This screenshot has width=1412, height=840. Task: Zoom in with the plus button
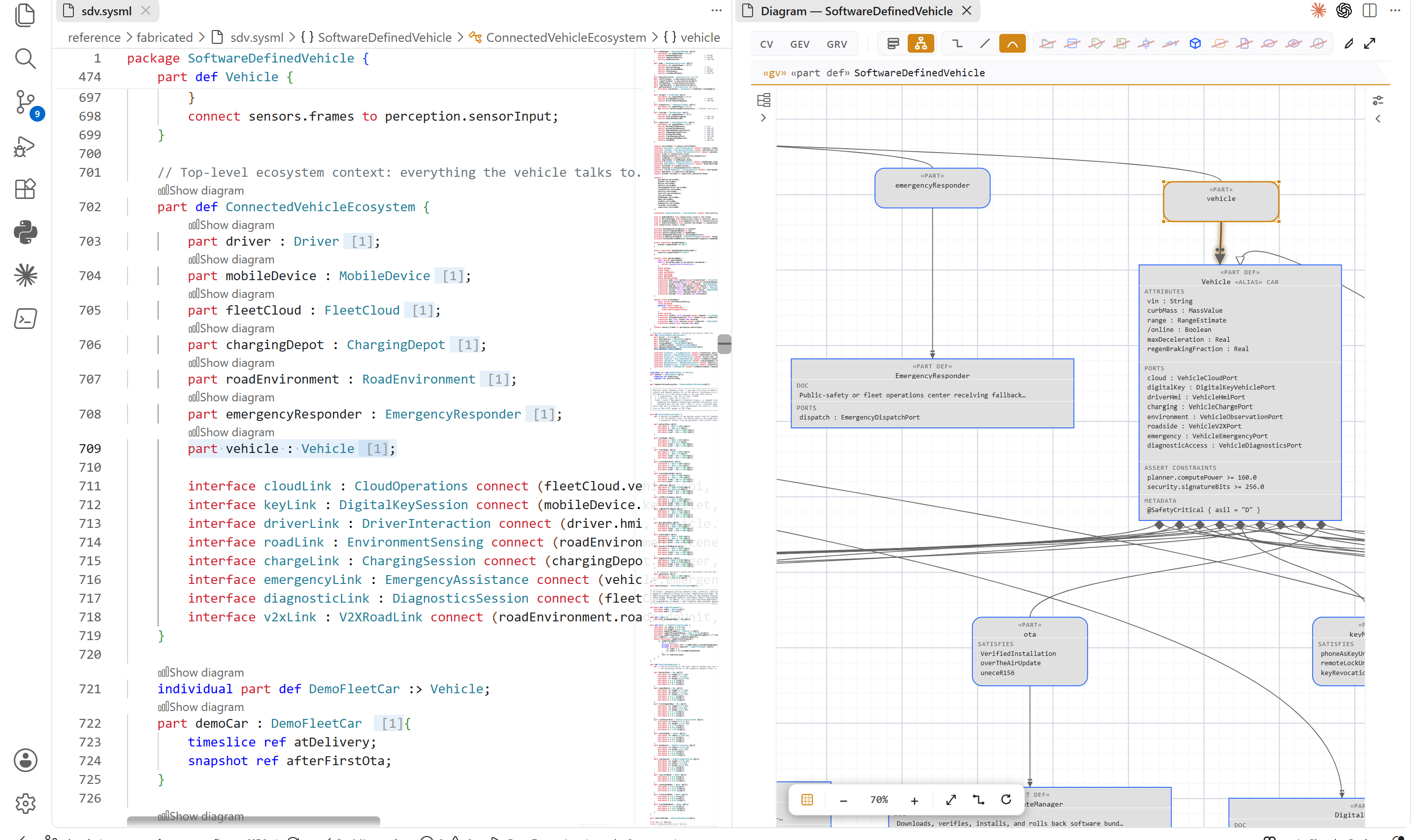pyautogui.click(x=915, y=801)
